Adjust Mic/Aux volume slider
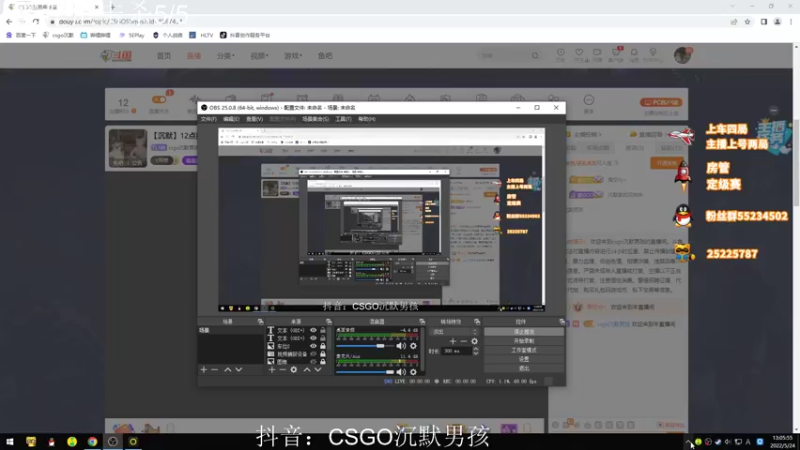Viewport: 800px width, 450px height. tap(365, 372)
